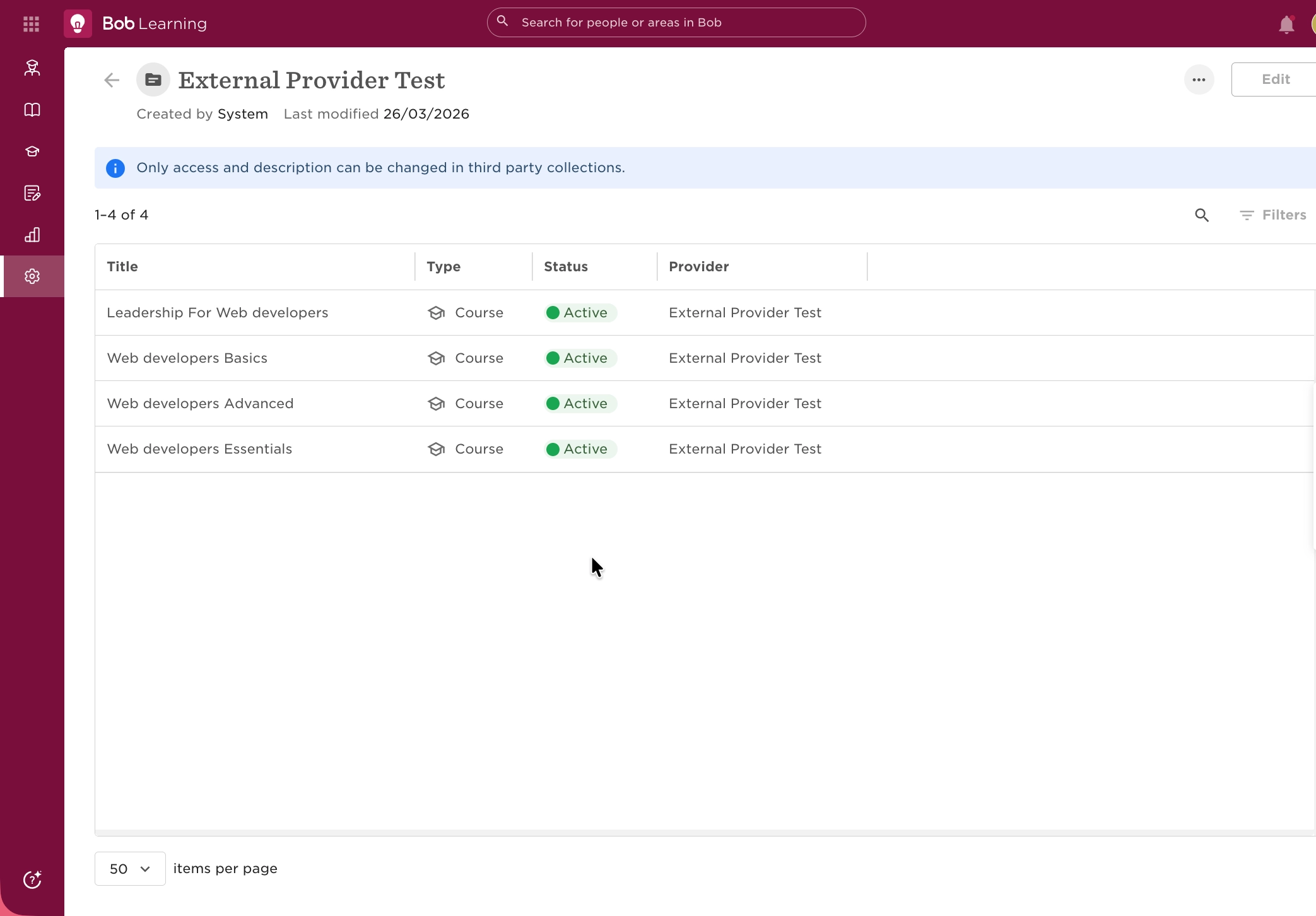Open the three-dots more options menu
Screen dimensions: 1316x916
1199,79
